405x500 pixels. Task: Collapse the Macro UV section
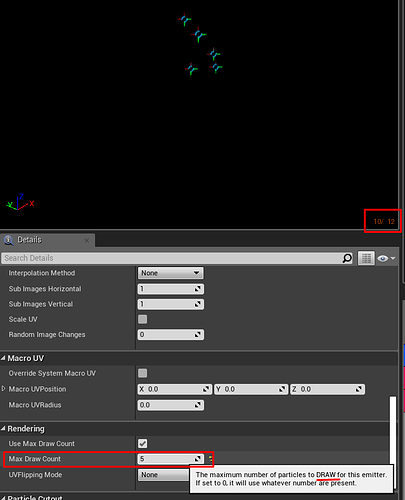click(x=3, y=358)
